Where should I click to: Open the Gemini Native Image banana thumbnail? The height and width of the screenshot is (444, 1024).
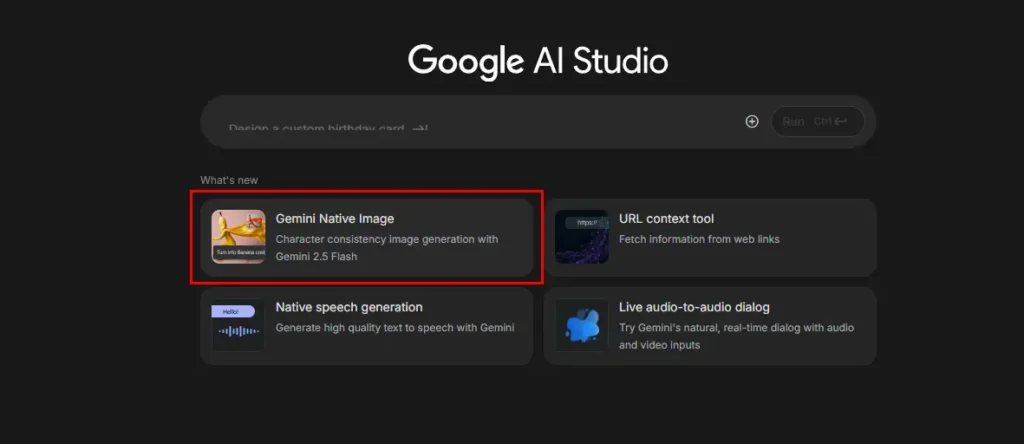click(x=238, y=236)
